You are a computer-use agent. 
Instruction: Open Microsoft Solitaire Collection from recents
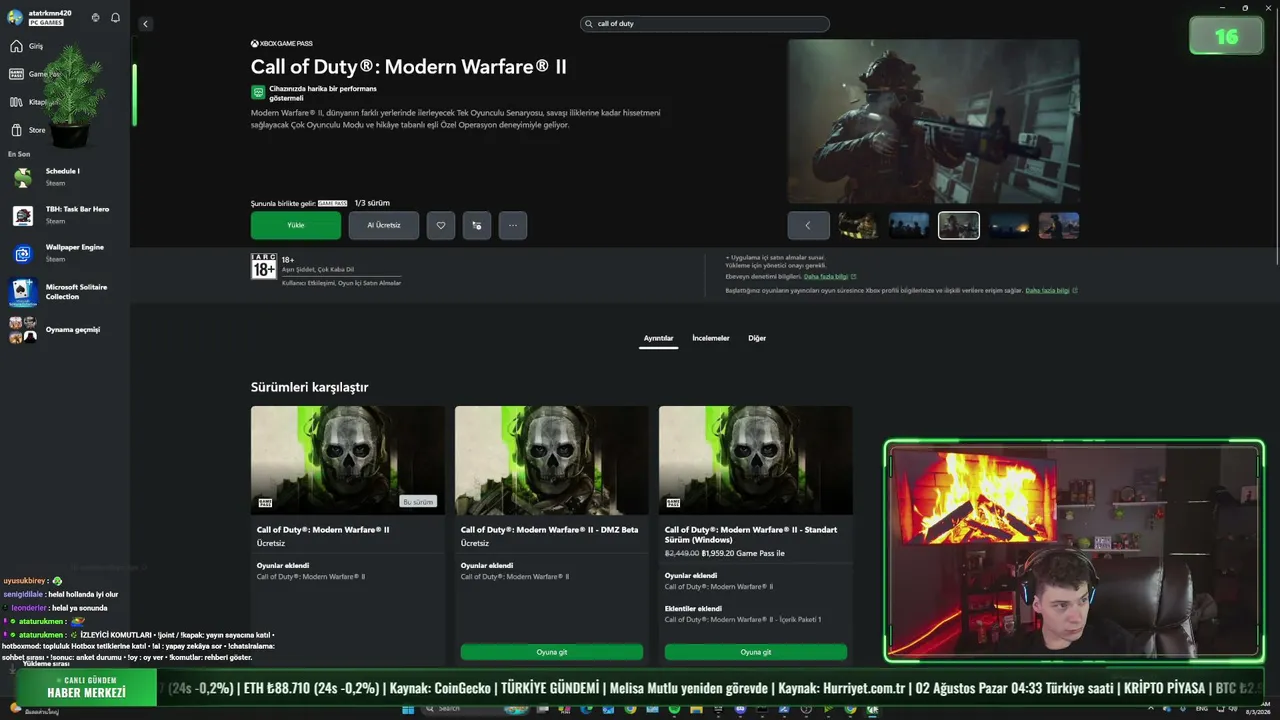[65, 292]
